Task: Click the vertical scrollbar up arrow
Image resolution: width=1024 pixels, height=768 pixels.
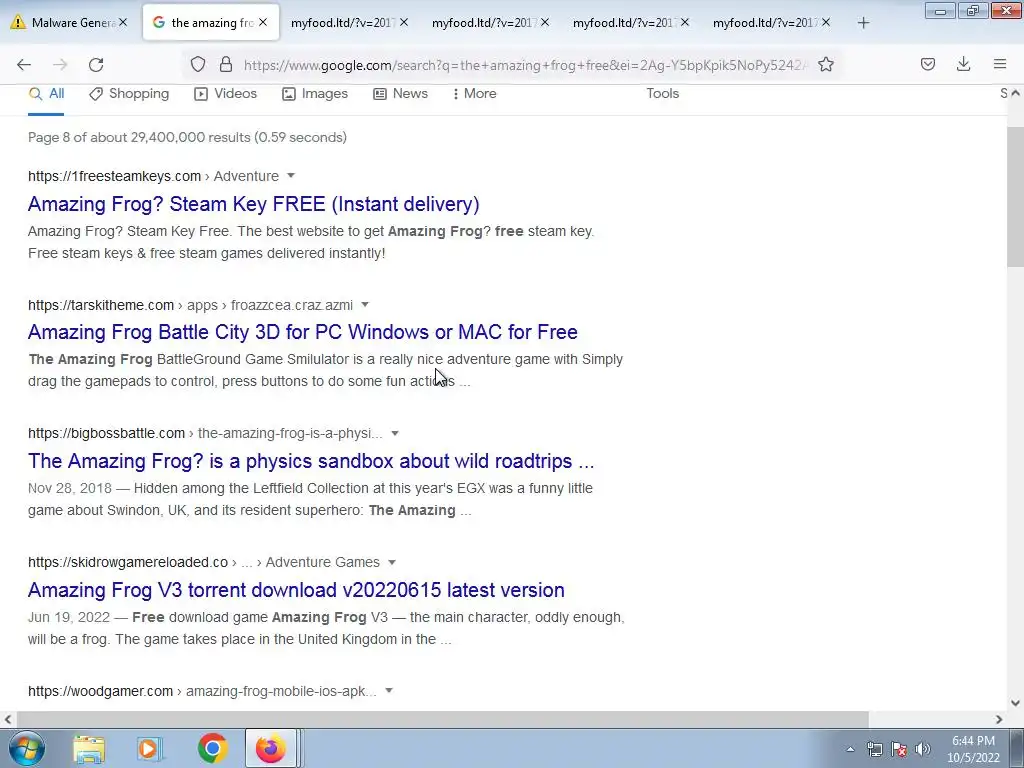Action: [1015, 93]
